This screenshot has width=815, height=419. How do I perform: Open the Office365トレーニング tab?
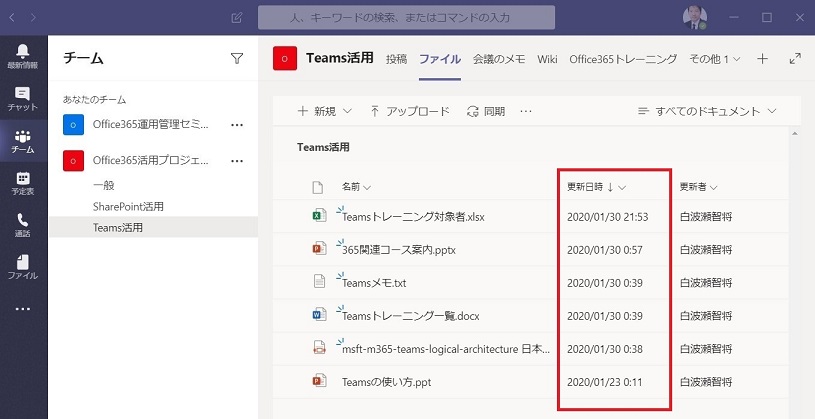(x=623, y=59)
